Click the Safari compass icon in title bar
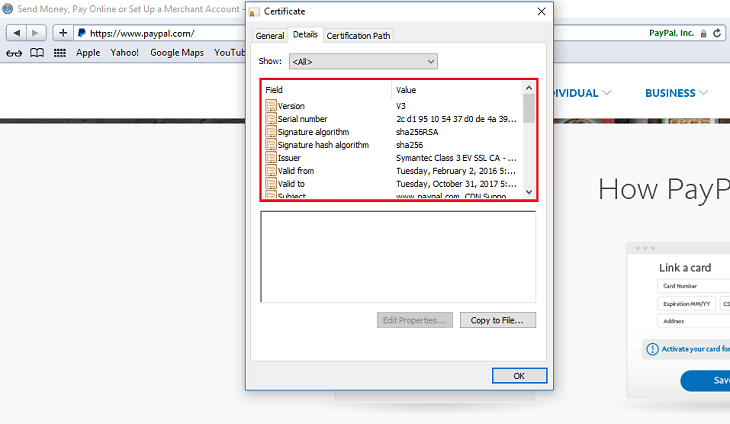The height and width of the screenshot is (424, 730). tap(7, 9)
